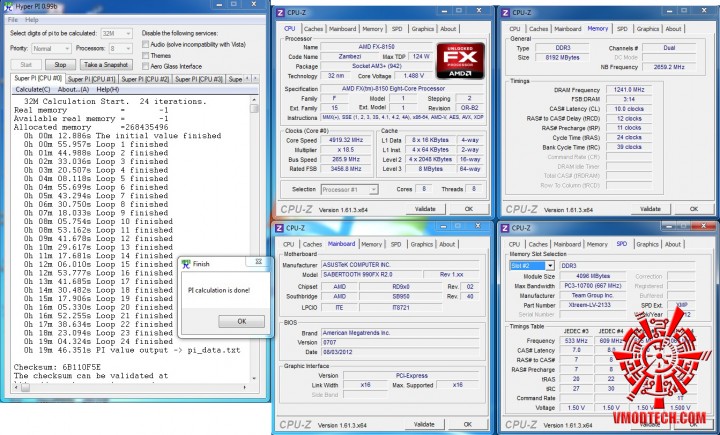
Task: Open the File menu in Hyper PI
Action: [13, 20]
